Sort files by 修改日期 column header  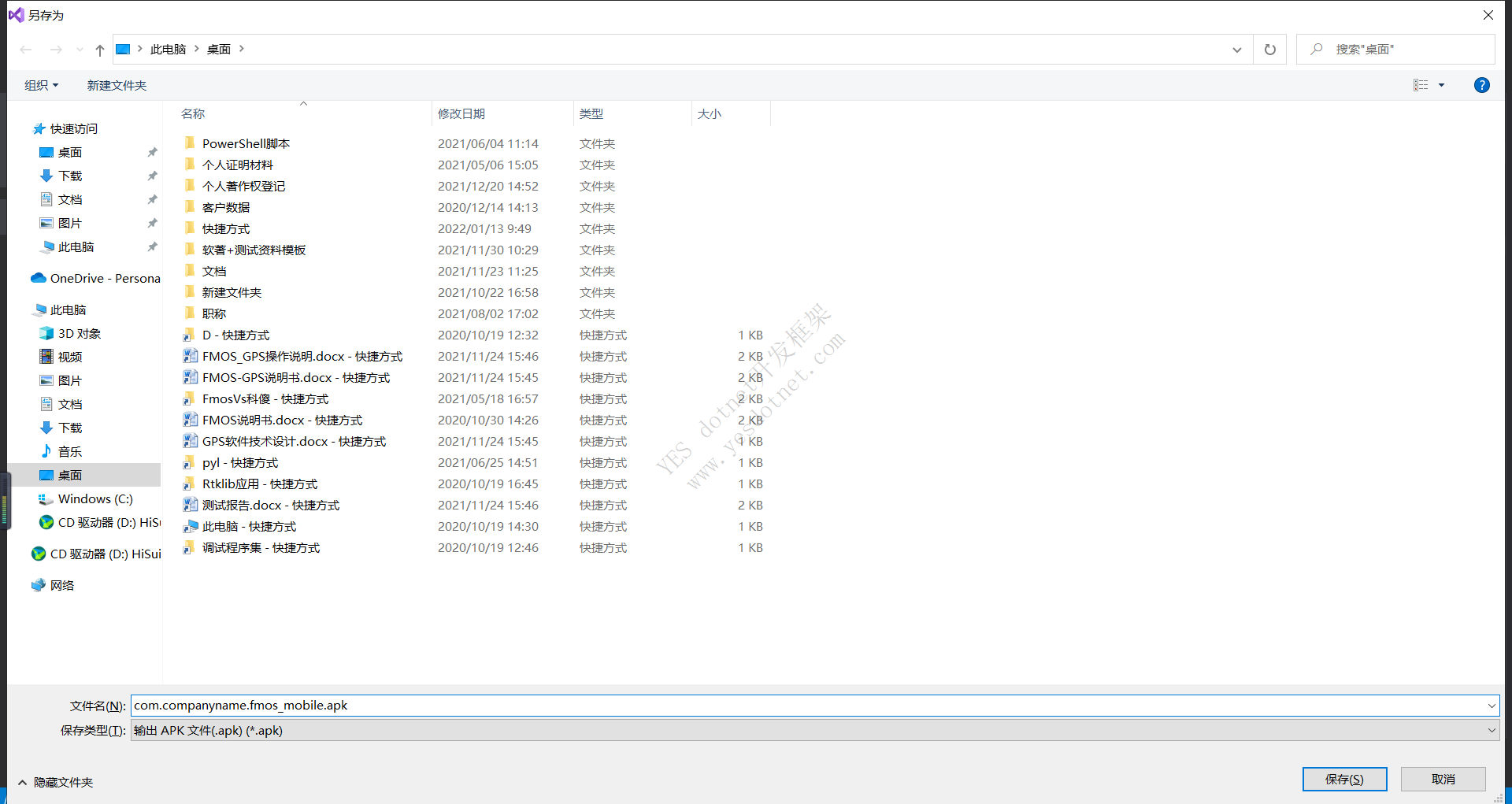pyautogui.click(x=461, y=113)
